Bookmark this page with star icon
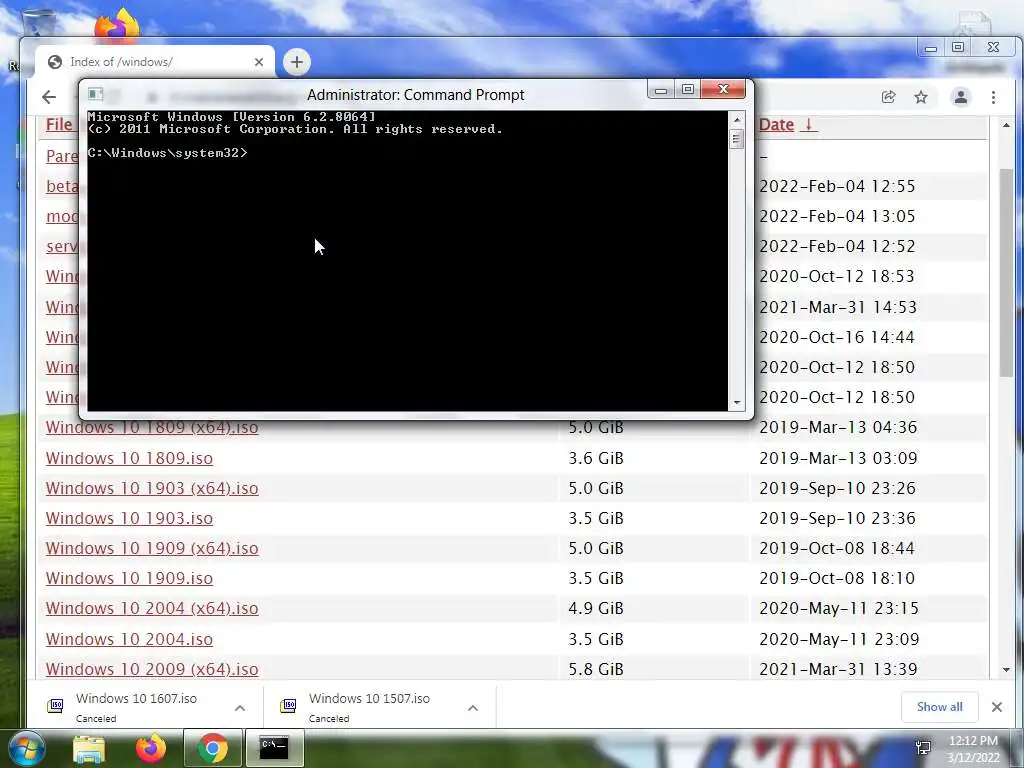The width and height of the screenshot is (1024, 768). coord(921,97)
